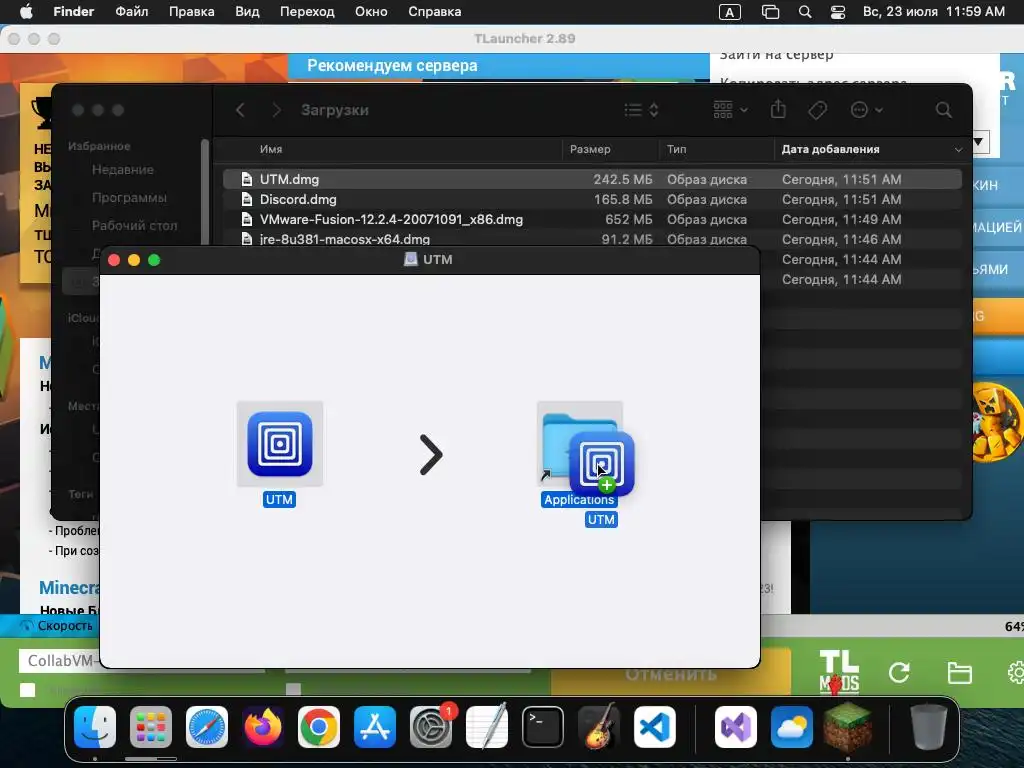This screenshot has width=1024, height=768.
Task: Select the Discord.dmg file row
Action: [592, 199]
